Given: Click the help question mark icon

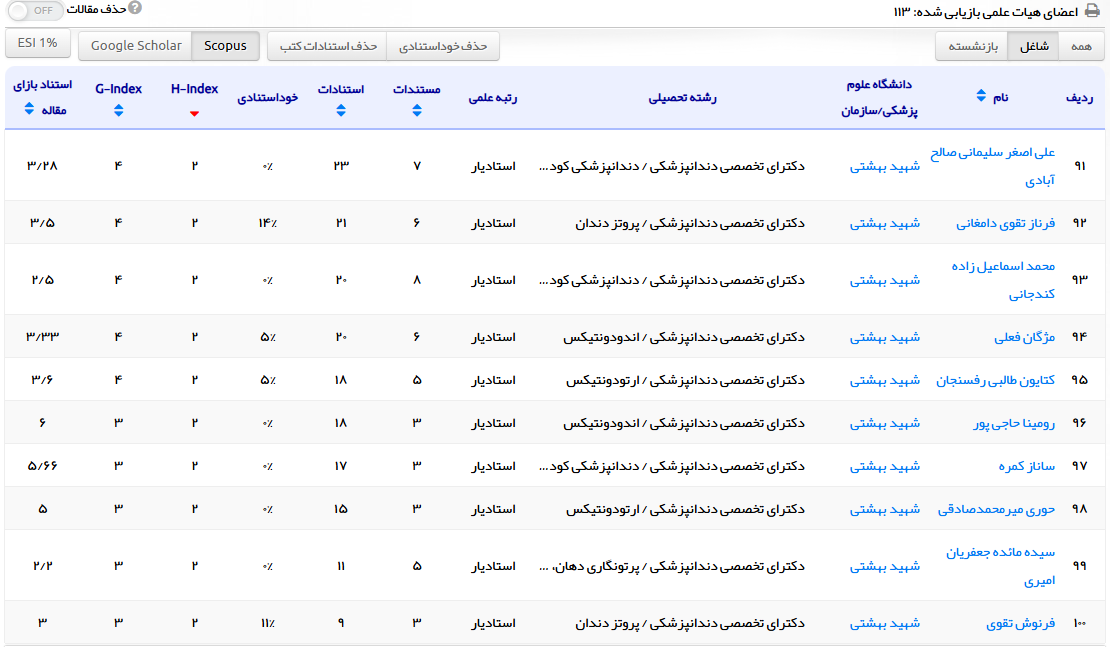Looking at the screenshot, I should click(135, 8).
